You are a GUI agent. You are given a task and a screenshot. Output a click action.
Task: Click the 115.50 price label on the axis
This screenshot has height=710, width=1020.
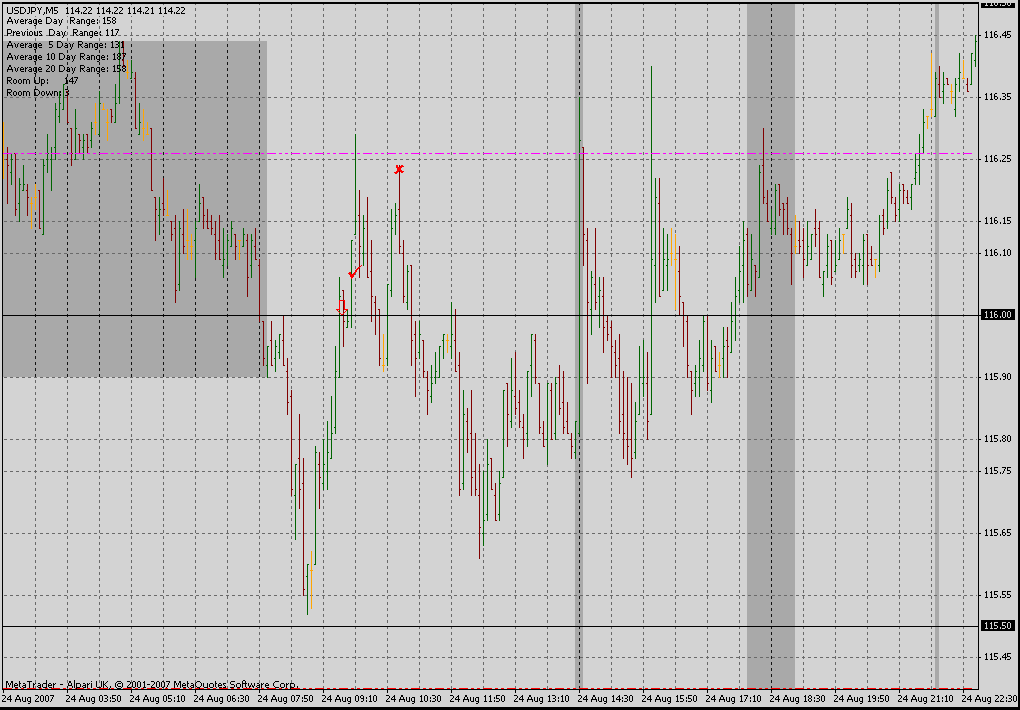click(997, 626)
